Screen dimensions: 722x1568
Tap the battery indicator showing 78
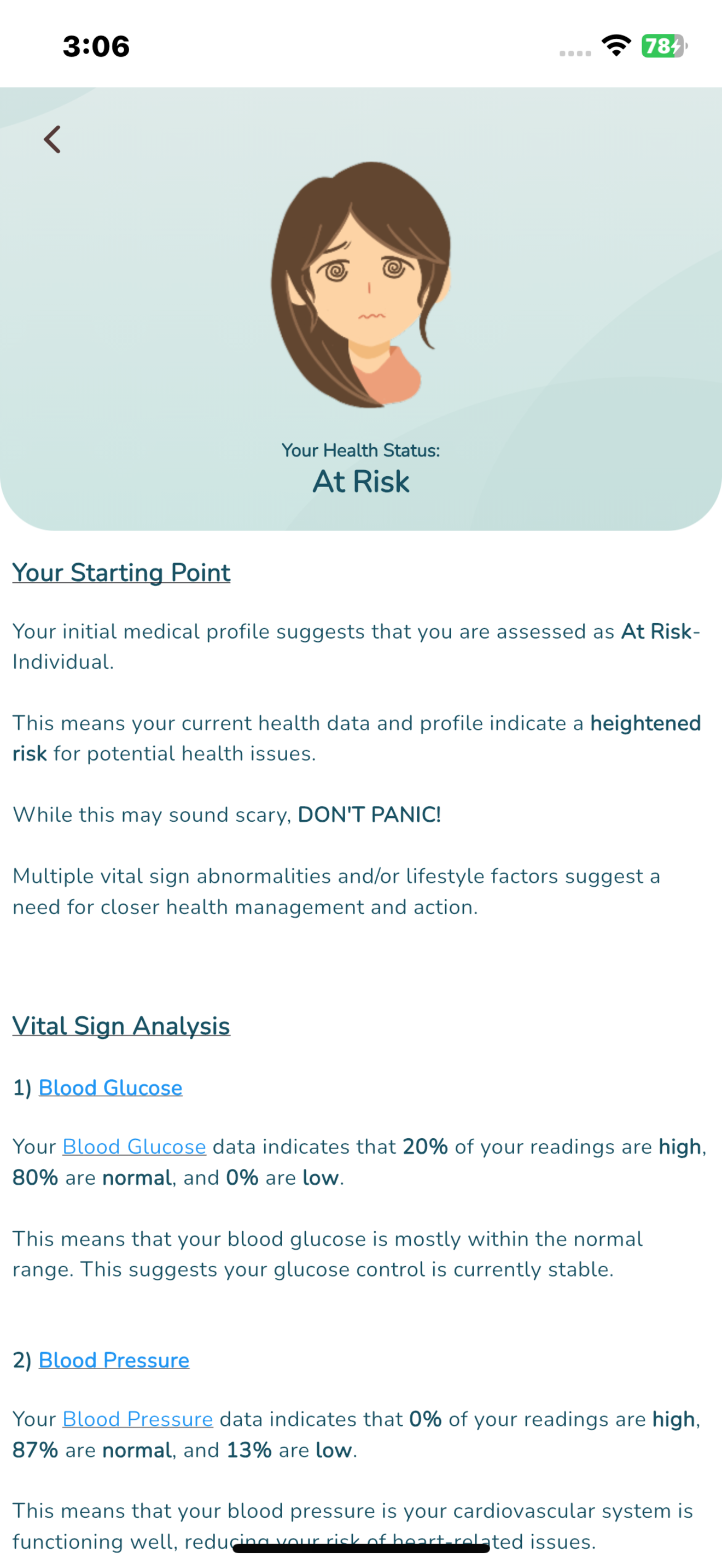point(664,46)
